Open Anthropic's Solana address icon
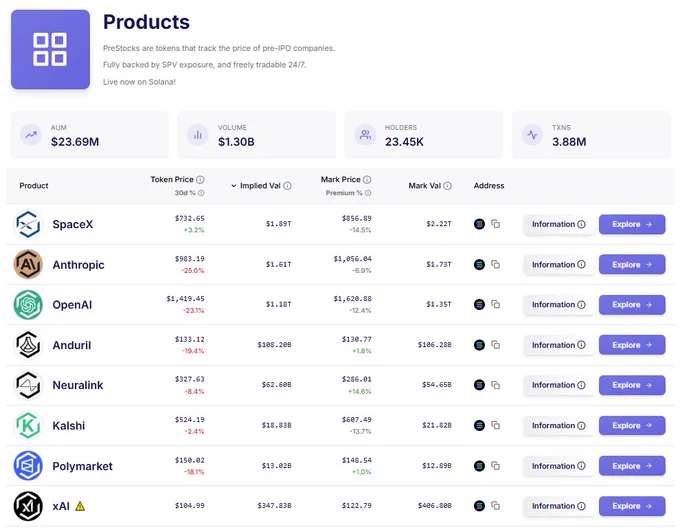This screenshot has width=680, height=532. [x=479, y=264]
